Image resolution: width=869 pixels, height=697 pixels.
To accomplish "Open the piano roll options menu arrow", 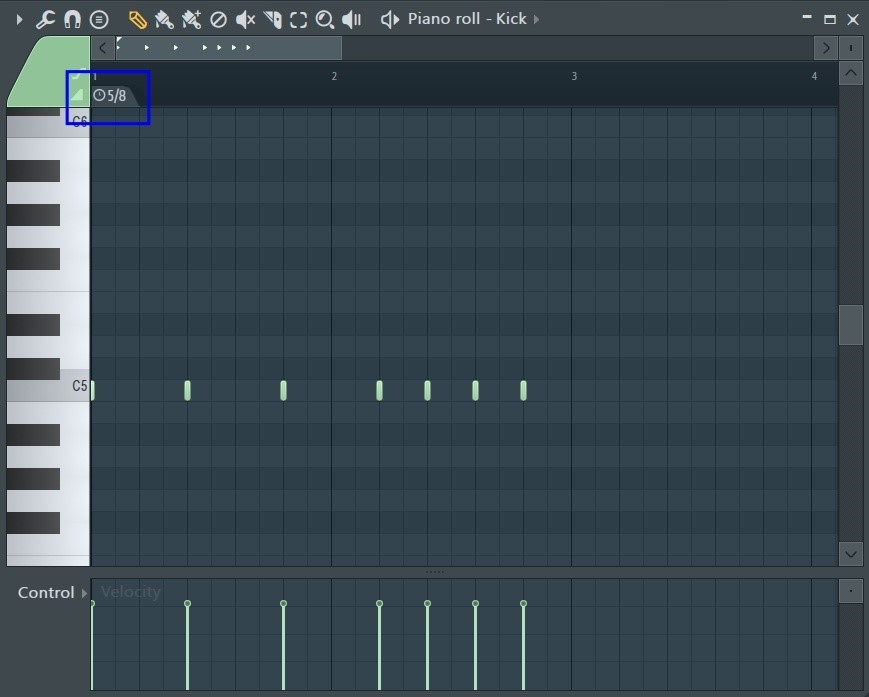I will [x=19, y=18].
